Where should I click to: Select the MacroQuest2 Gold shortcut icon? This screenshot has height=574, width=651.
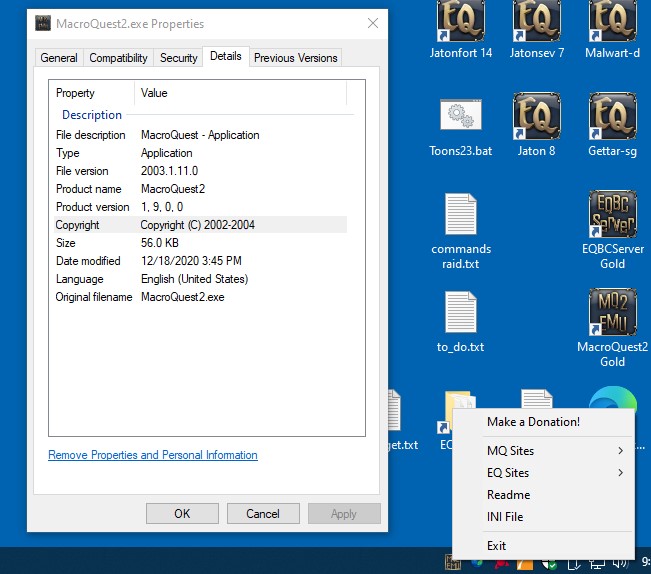pos(612,313)
